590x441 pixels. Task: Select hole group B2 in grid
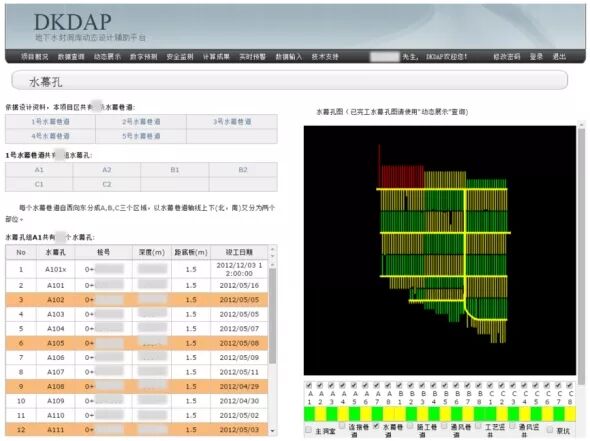(x=243, y=170)
